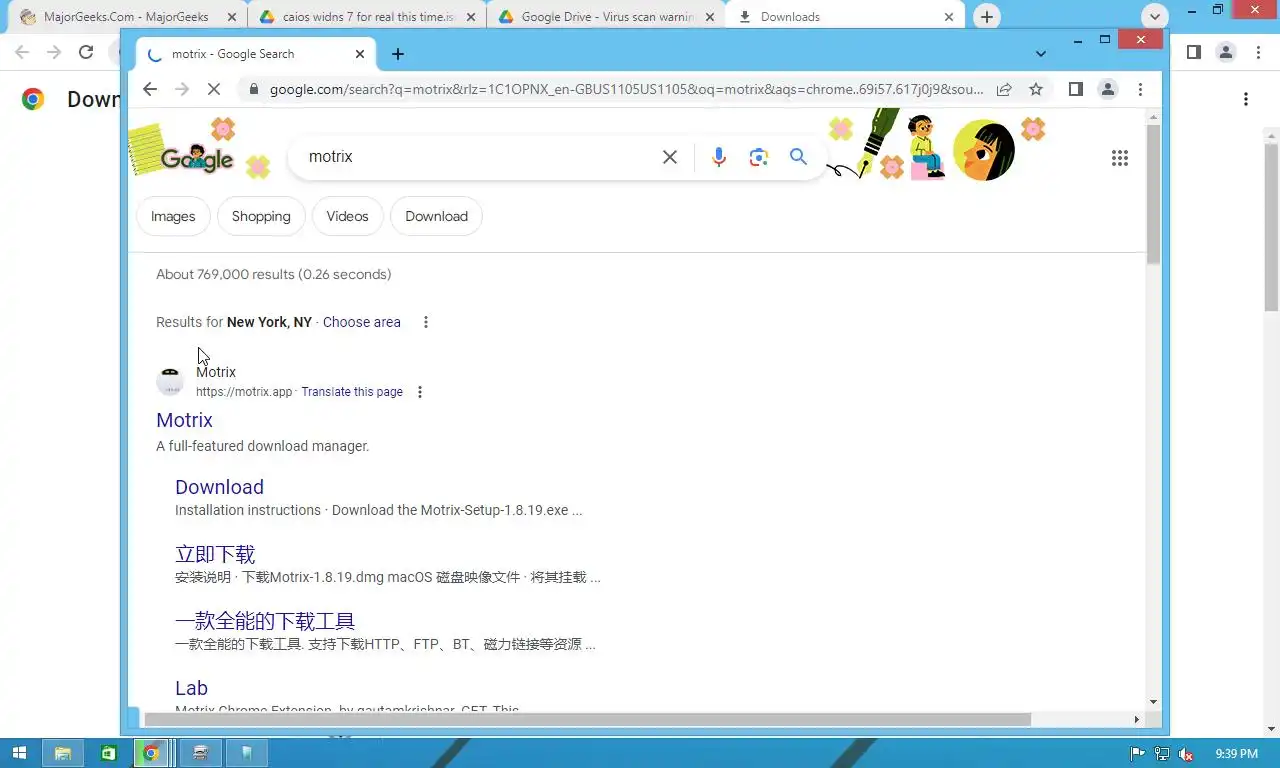
Task: Click the address bar URL
Action: (626, 89)
